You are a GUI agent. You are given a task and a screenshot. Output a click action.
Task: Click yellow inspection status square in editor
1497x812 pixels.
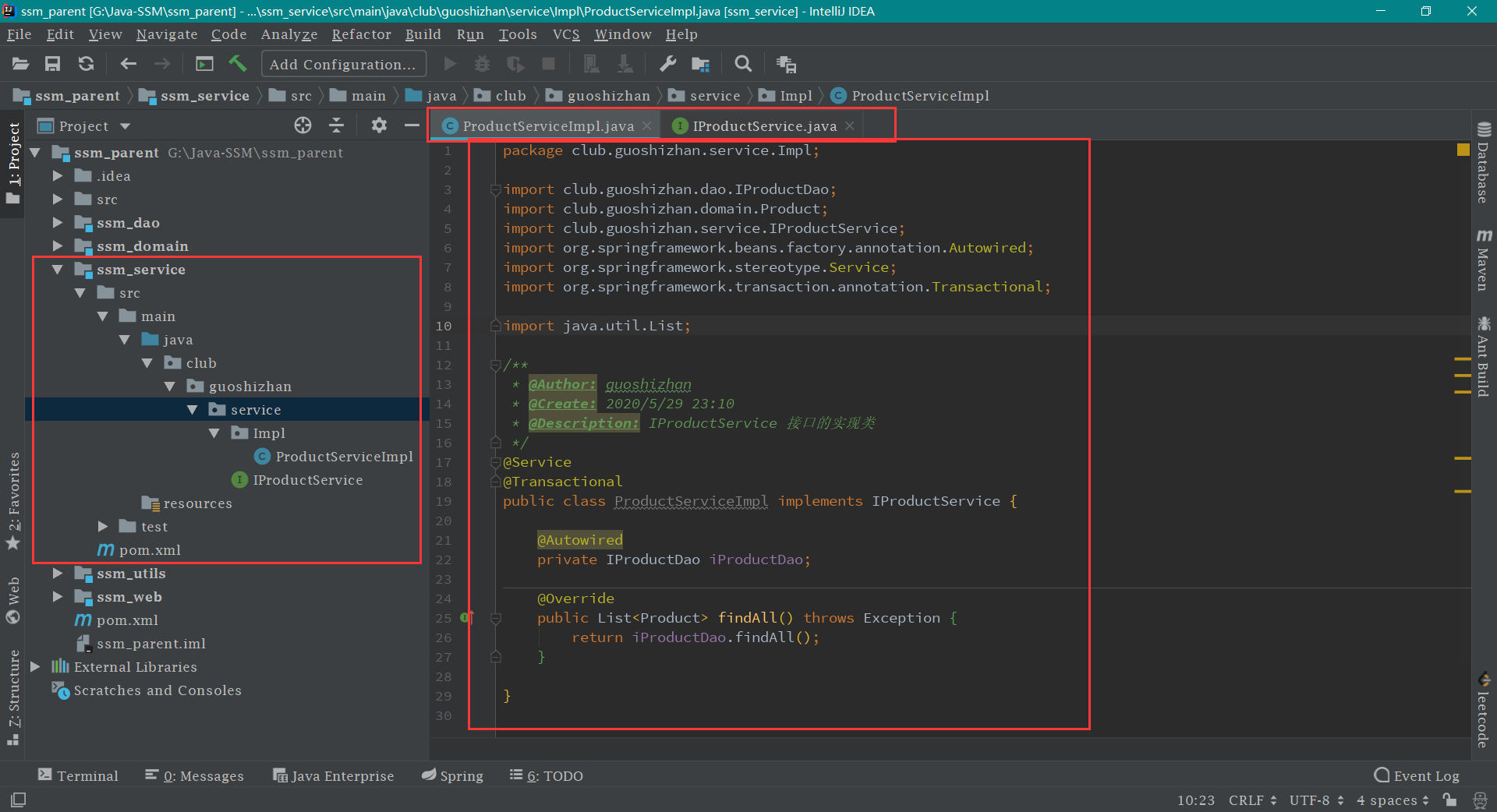1463,150
